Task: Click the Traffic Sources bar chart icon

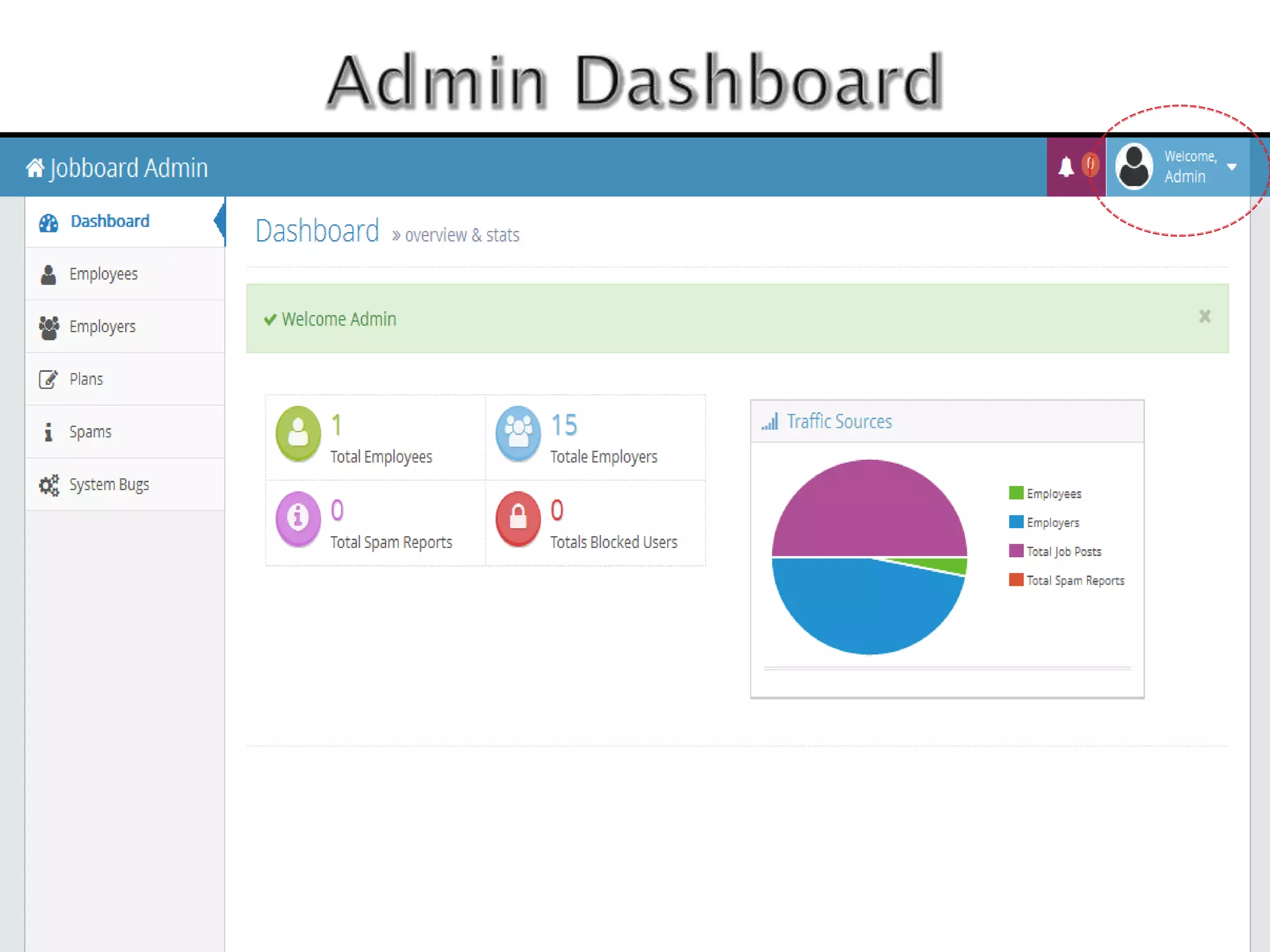Action: (770, 422)
